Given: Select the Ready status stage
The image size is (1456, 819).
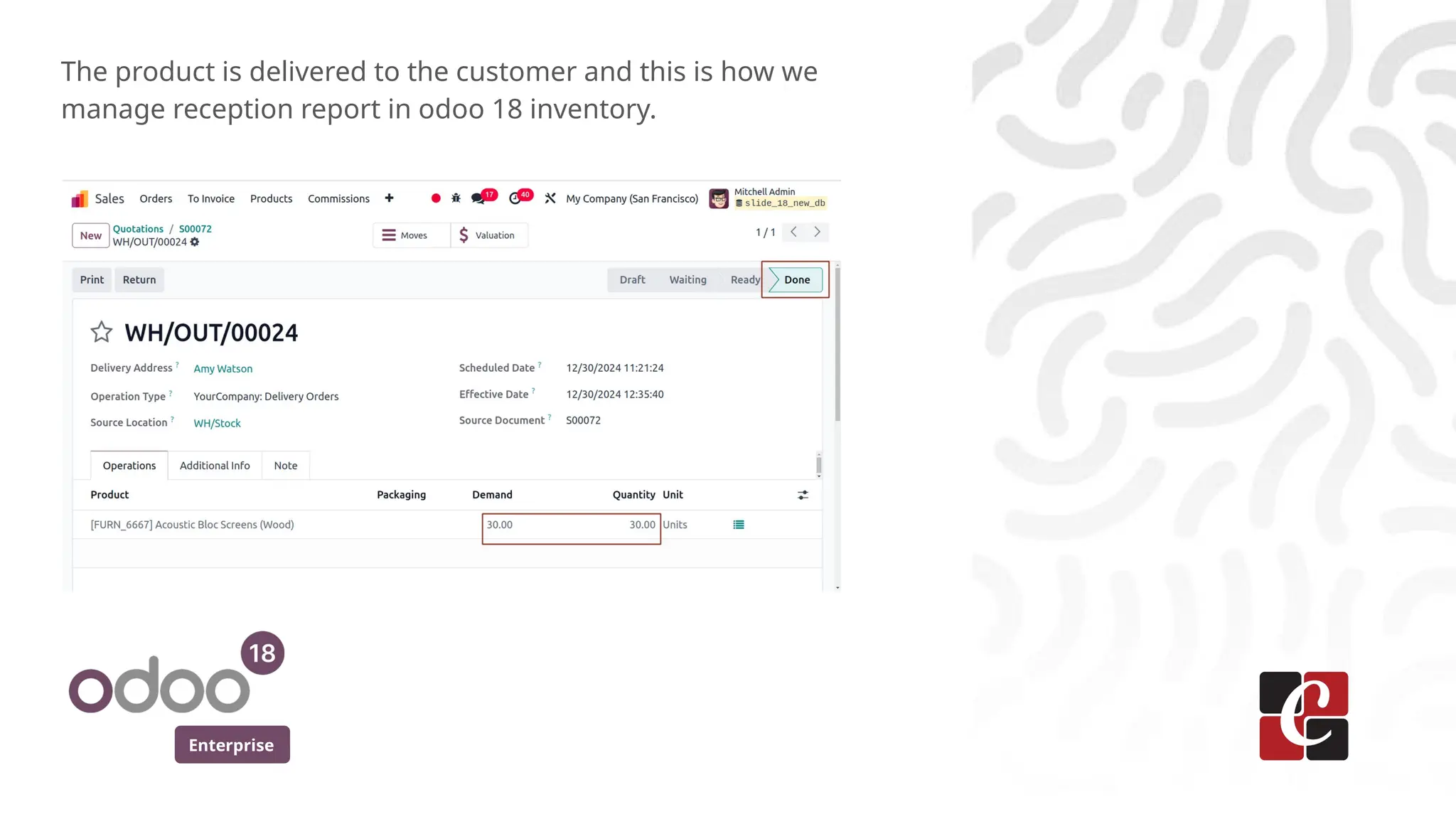Looking at the screenshot, I should 745,280.
